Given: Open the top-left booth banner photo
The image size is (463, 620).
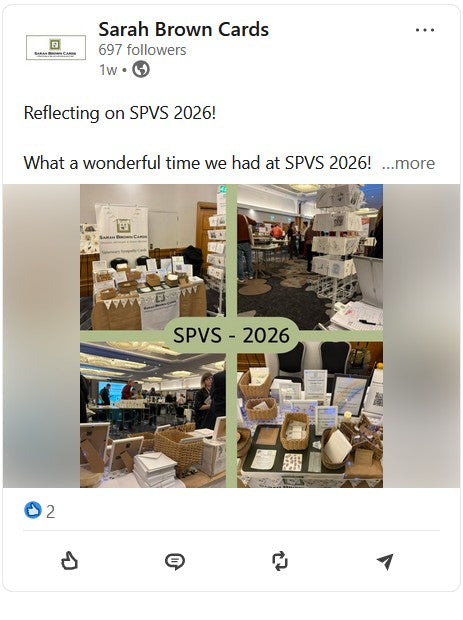Looking at the screenshot, I should pyautogui.click(x=153, y=257).
